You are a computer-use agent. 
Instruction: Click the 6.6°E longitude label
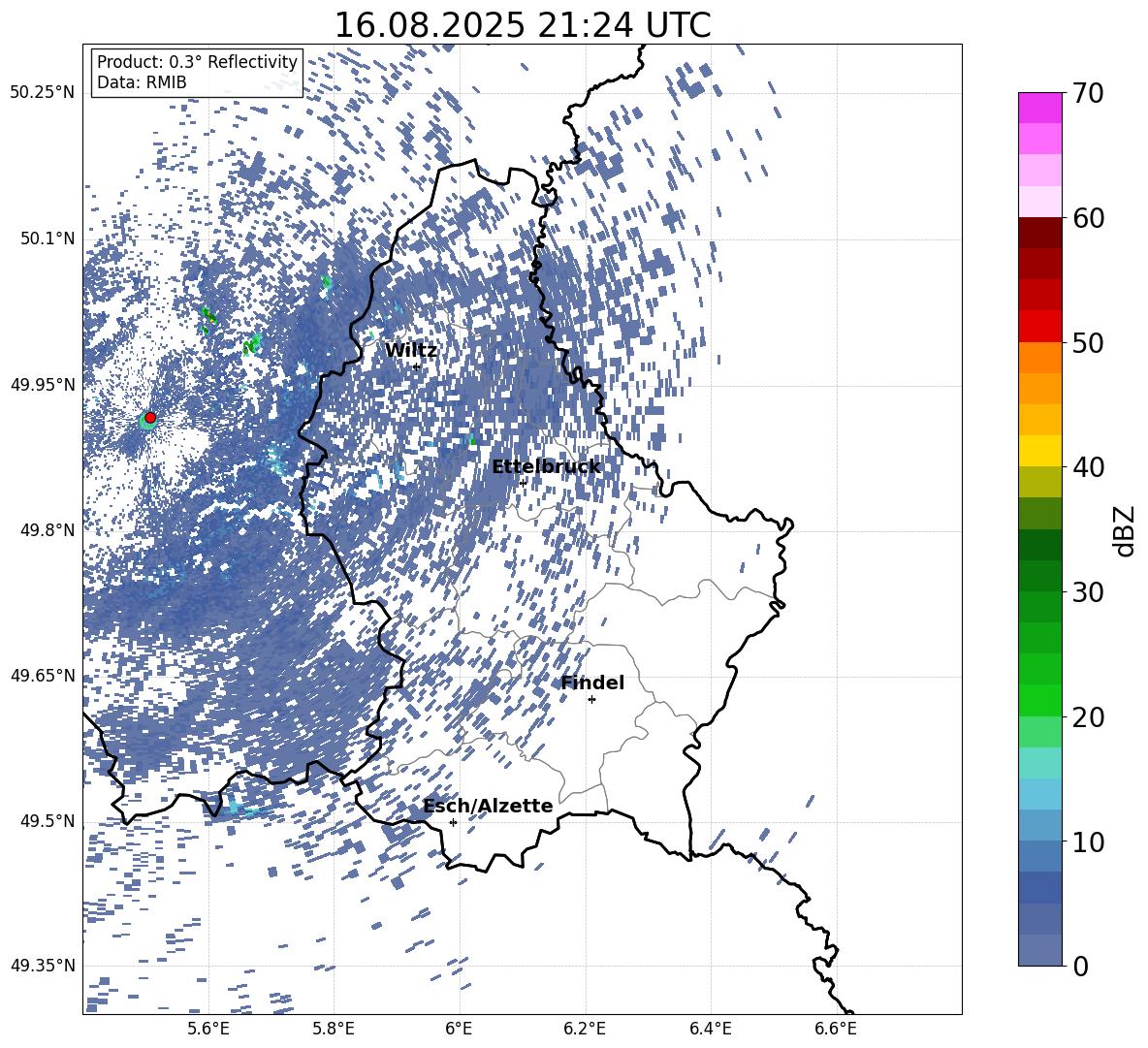[836, 1030]
